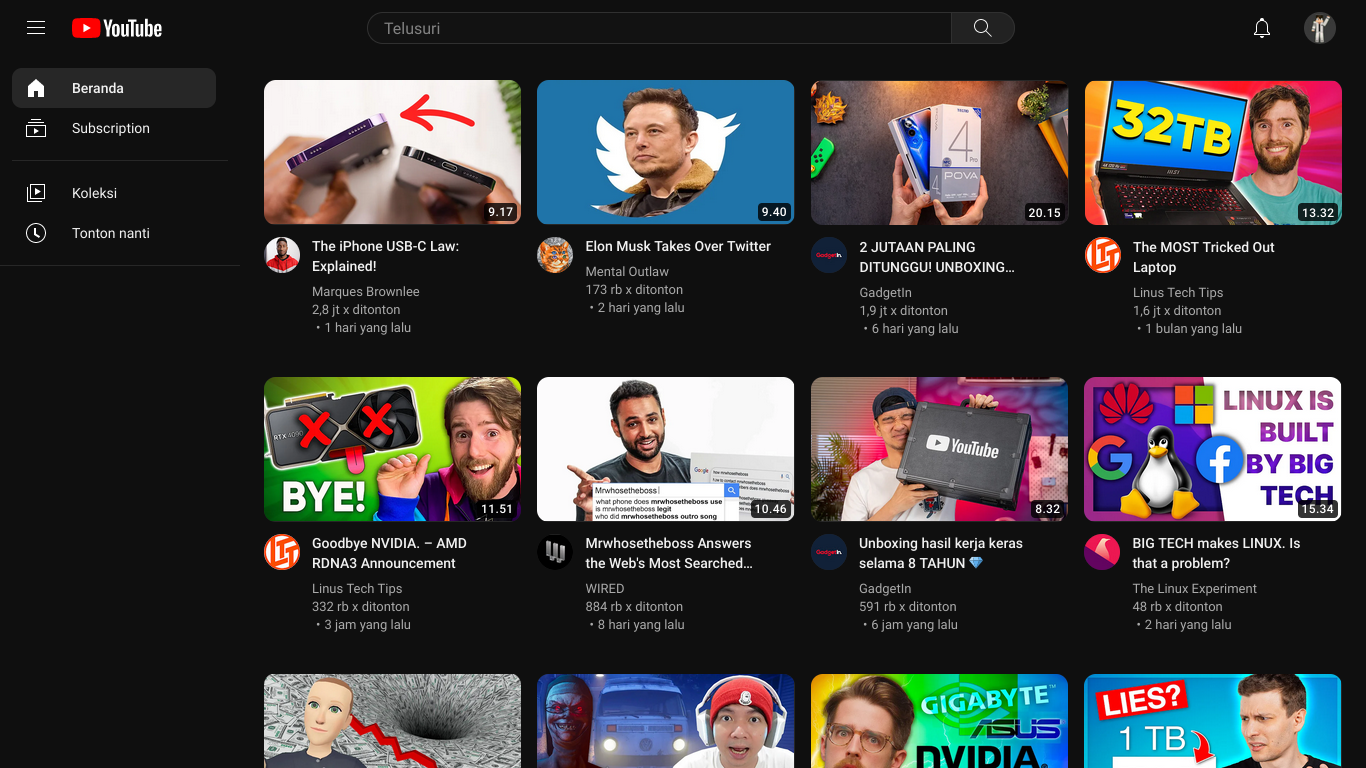Click Linus Tech Tips name under Goodbye NVIDIA
The height and width of the screenshot is (768, 1366).
(x=357, y=589)
